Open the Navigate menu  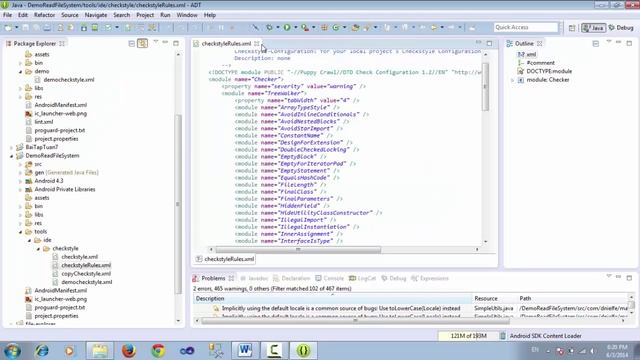point(96,15)
